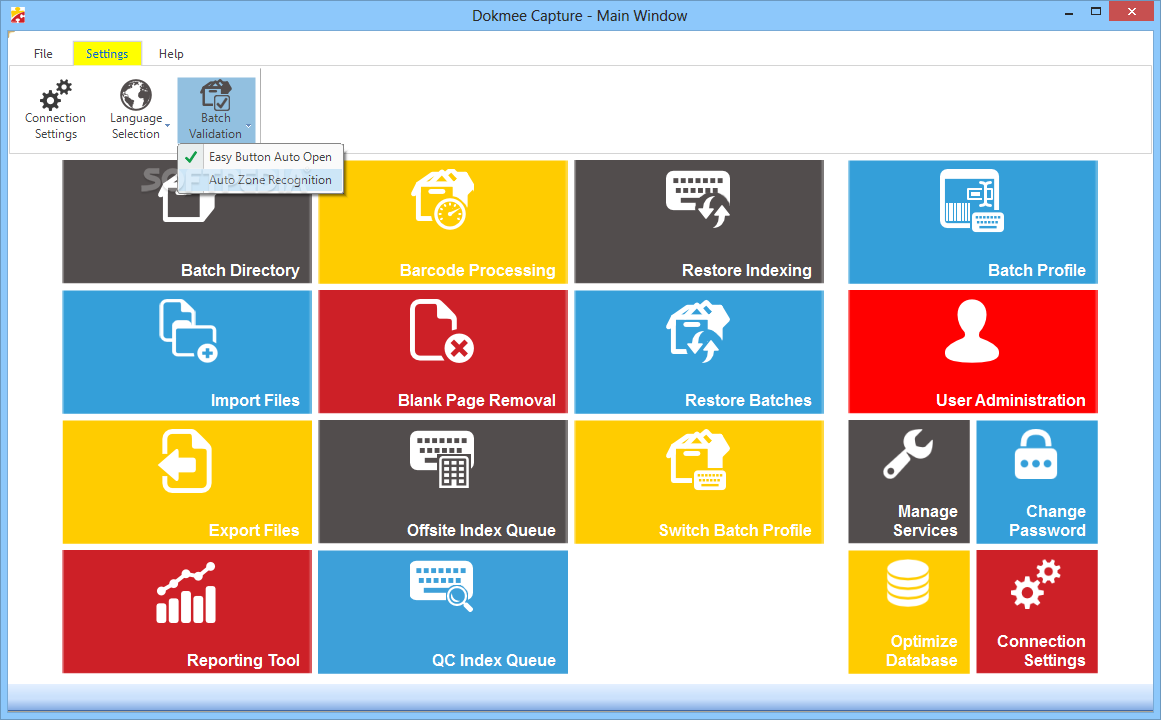Open the Batch Directory tile
1161x720 pixels.
point(187,221)
